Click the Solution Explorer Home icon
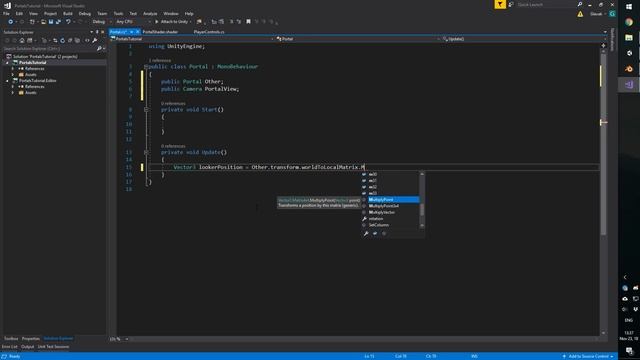The height and width of the screenshot is (360, 640). click(x=22, y=40)
